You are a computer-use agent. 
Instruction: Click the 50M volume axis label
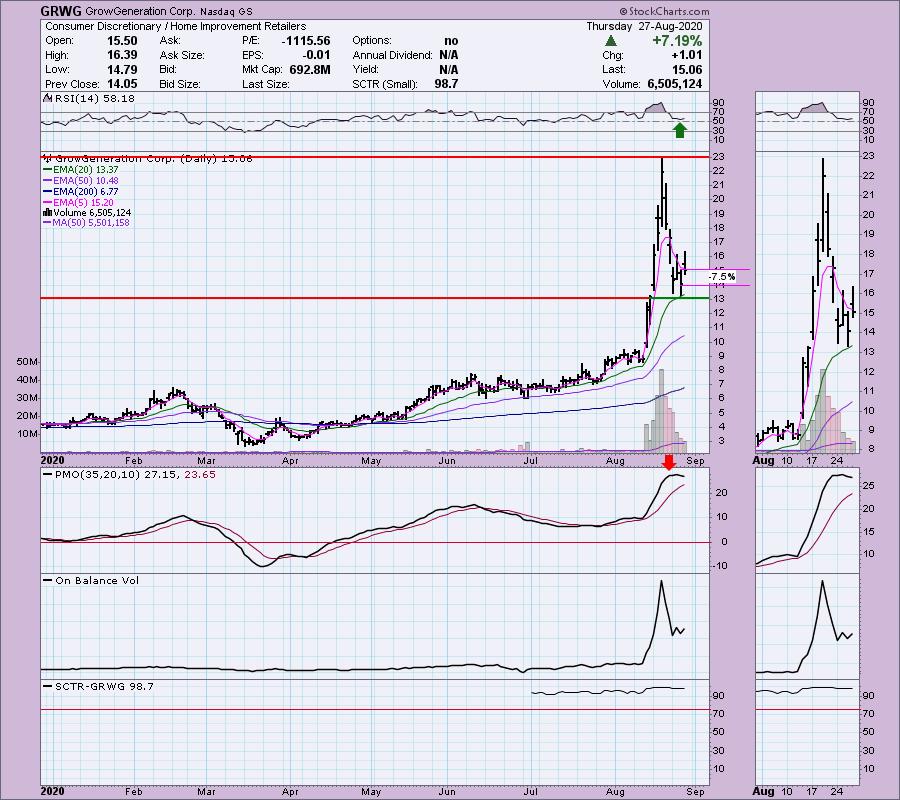point(28,362)
